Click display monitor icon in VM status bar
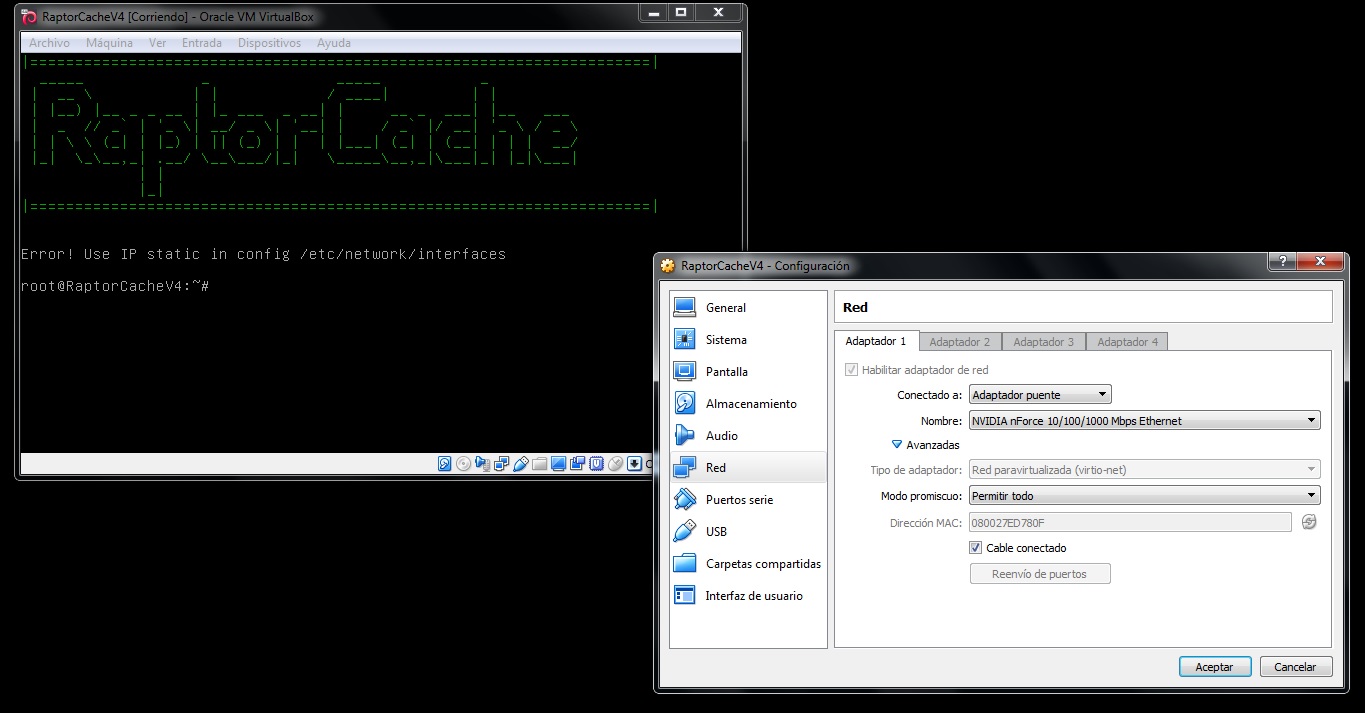The width and height of the screenshot is (1365, 713). tap(558, 464)
